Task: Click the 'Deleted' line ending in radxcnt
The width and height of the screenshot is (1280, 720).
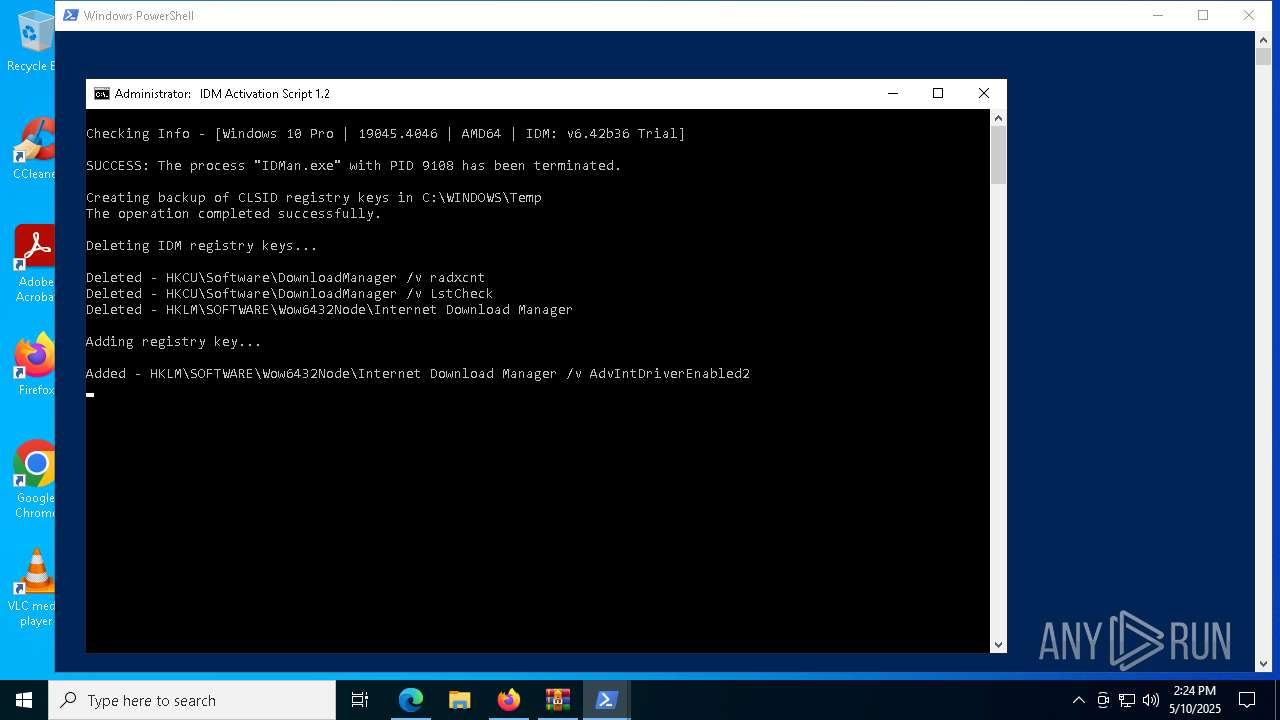Action: (286, 278)
